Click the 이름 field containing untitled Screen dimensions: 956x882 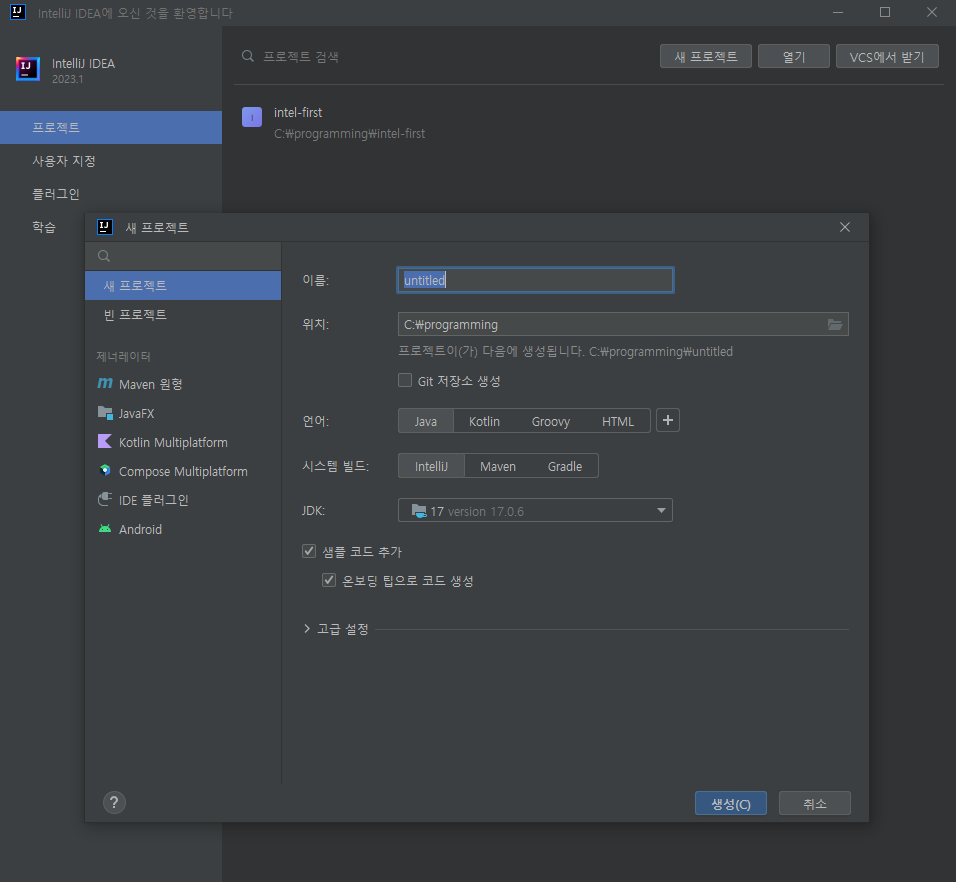(x=535, y=280)
